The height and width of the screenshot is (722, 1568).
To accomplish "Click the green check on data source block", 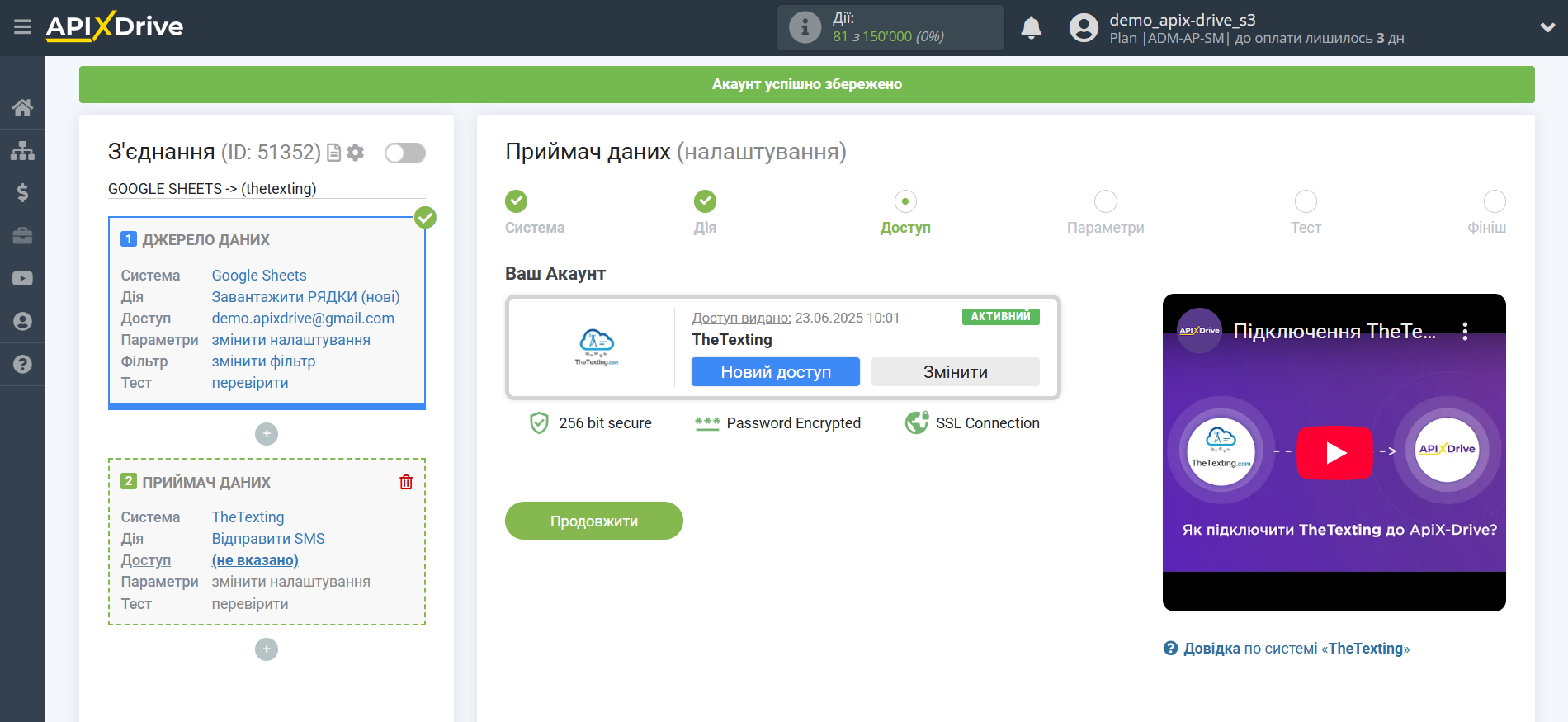I will 425,217.
